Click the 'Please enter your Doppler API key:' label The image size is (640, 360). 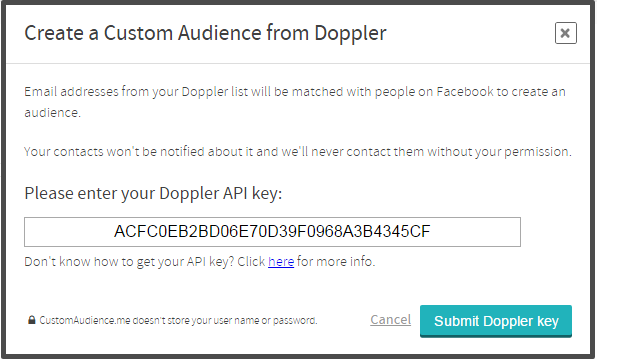click(x=153, y=193)
